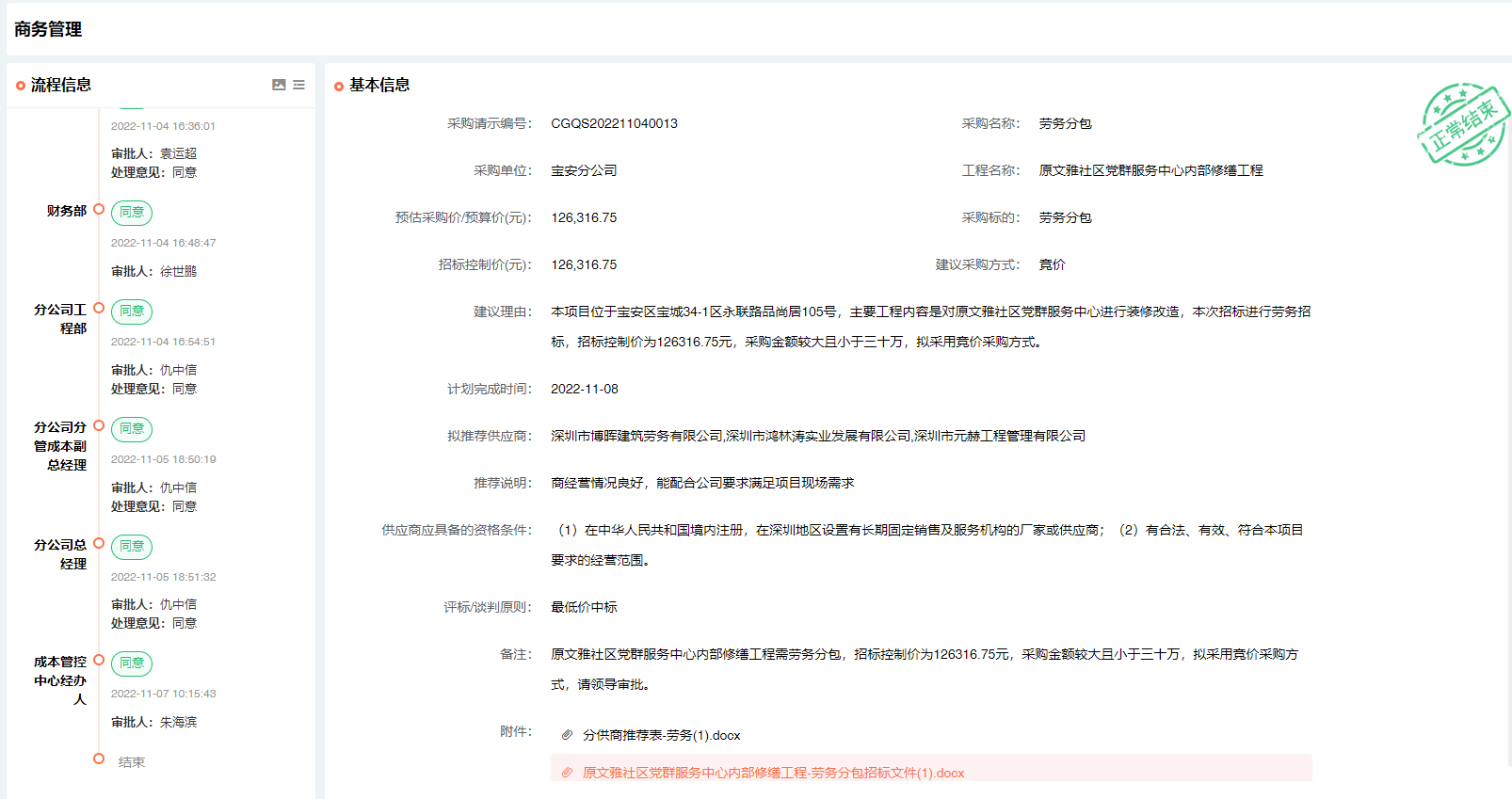Click 同意 tag for 分公司工程部 step
The image size is (1512, 799).
(x=132, y=312)
